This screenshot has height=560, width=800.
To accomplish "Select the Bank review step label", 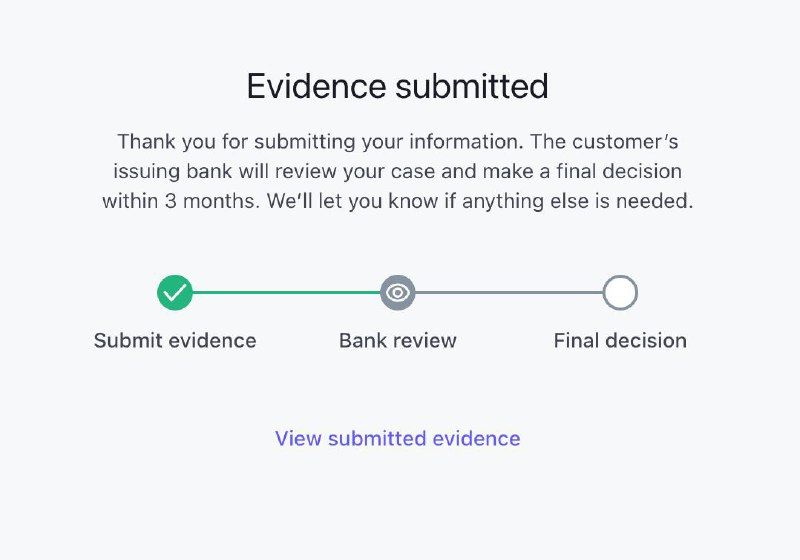I will (x=397, y=341).
